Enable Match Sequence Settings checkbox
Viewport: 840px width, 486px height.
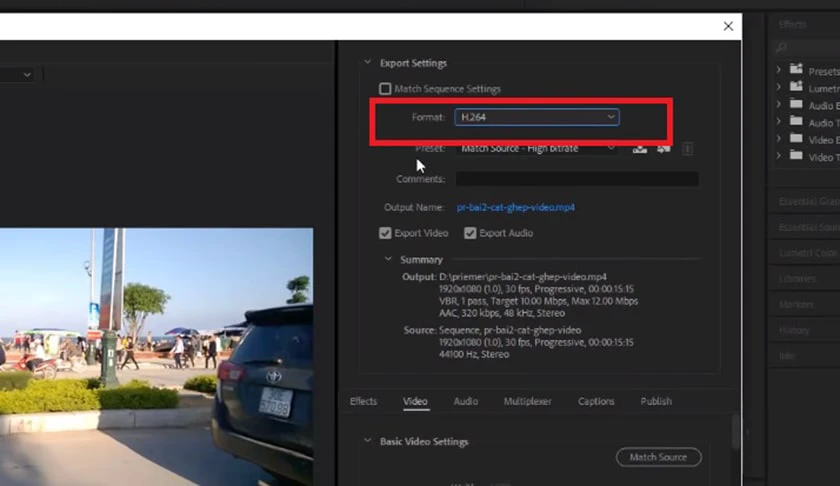pyautogui.click(x=385, y=88)
